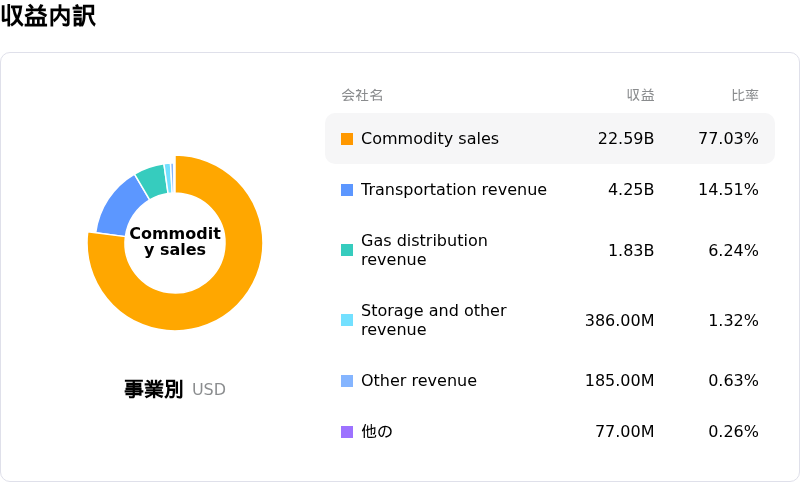
Task: Click the orange Commodity sales legend swatch
Action: (x=347, y=139)
